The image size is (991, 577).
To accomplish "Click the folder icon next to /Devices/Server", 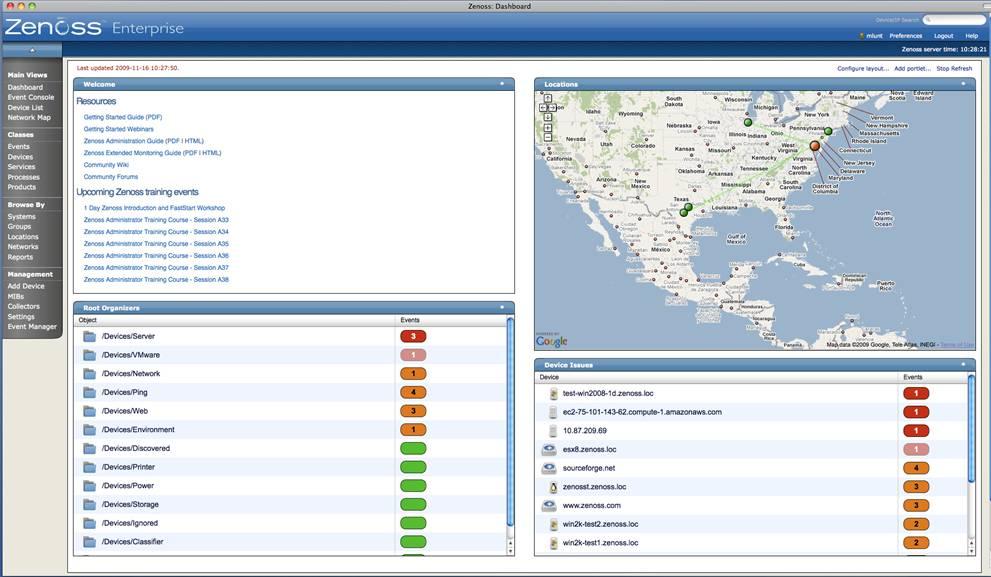I will (x=89, y=336).
